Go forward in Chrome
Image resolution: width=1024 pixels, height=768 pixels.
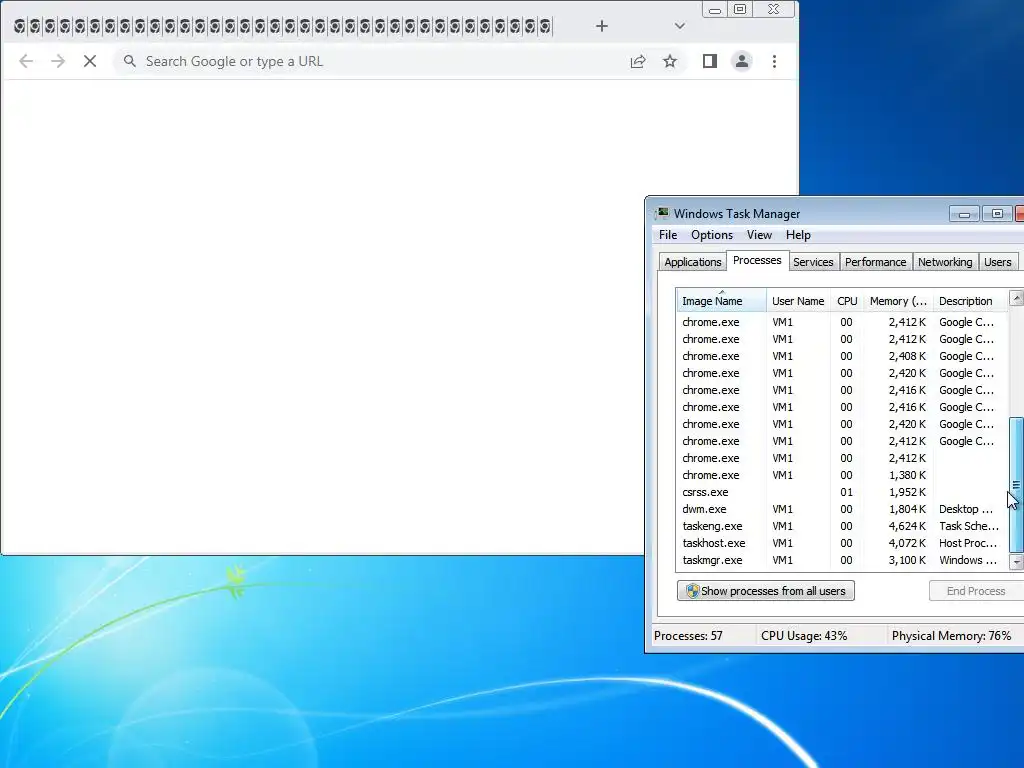pyautogui.click(x=58, y=61)
